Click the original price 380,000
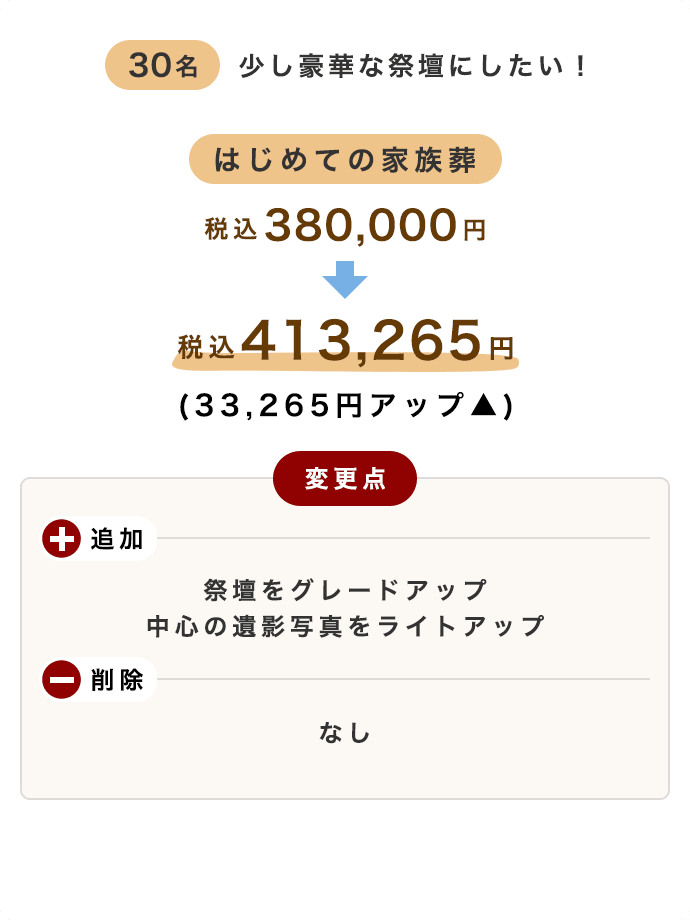The image size is (690, 920). pyautogui.click(x=361, y=227)
